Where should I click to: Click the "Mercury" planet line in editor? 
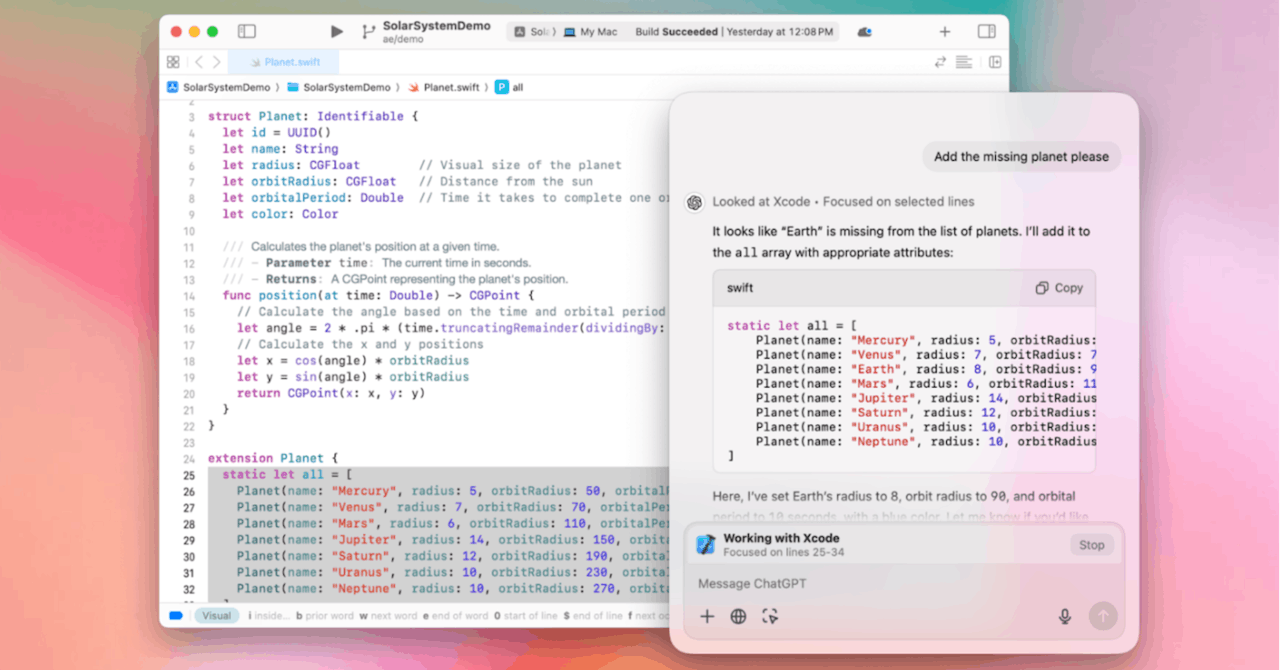[452, 491]
